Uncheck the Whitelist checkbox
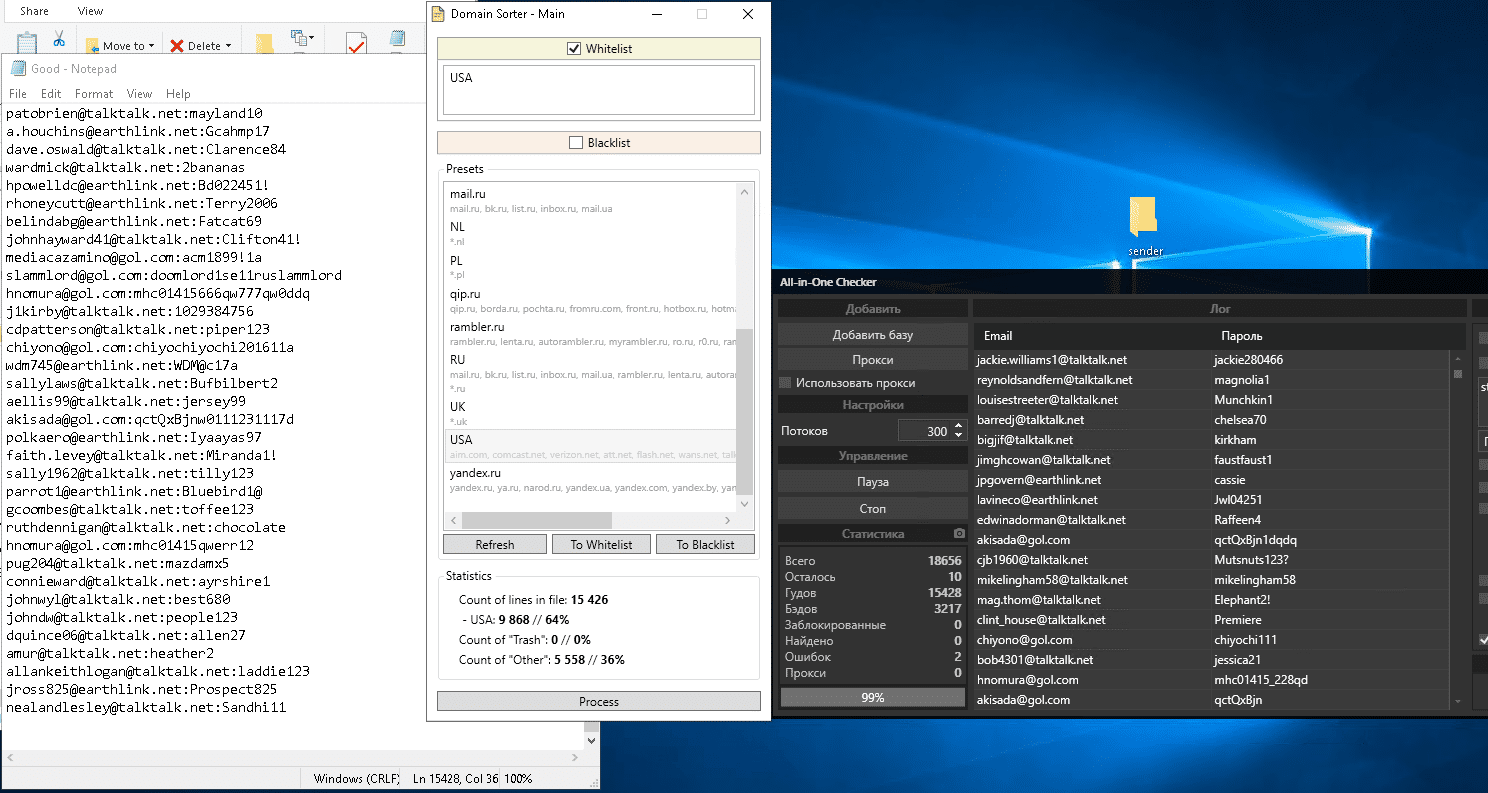This screenshot has height=793, width=1488. [x=574, y=49]
